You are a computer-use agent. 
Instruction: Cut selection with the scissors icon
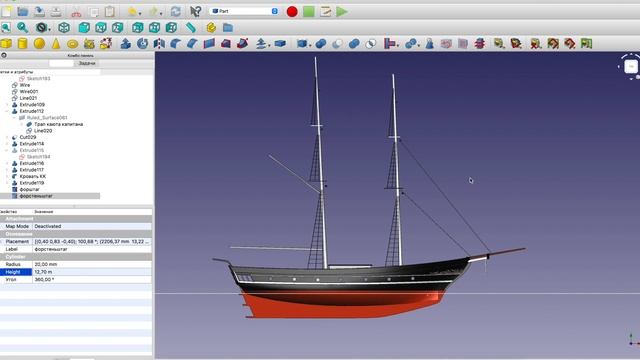[x=76, y=12]
